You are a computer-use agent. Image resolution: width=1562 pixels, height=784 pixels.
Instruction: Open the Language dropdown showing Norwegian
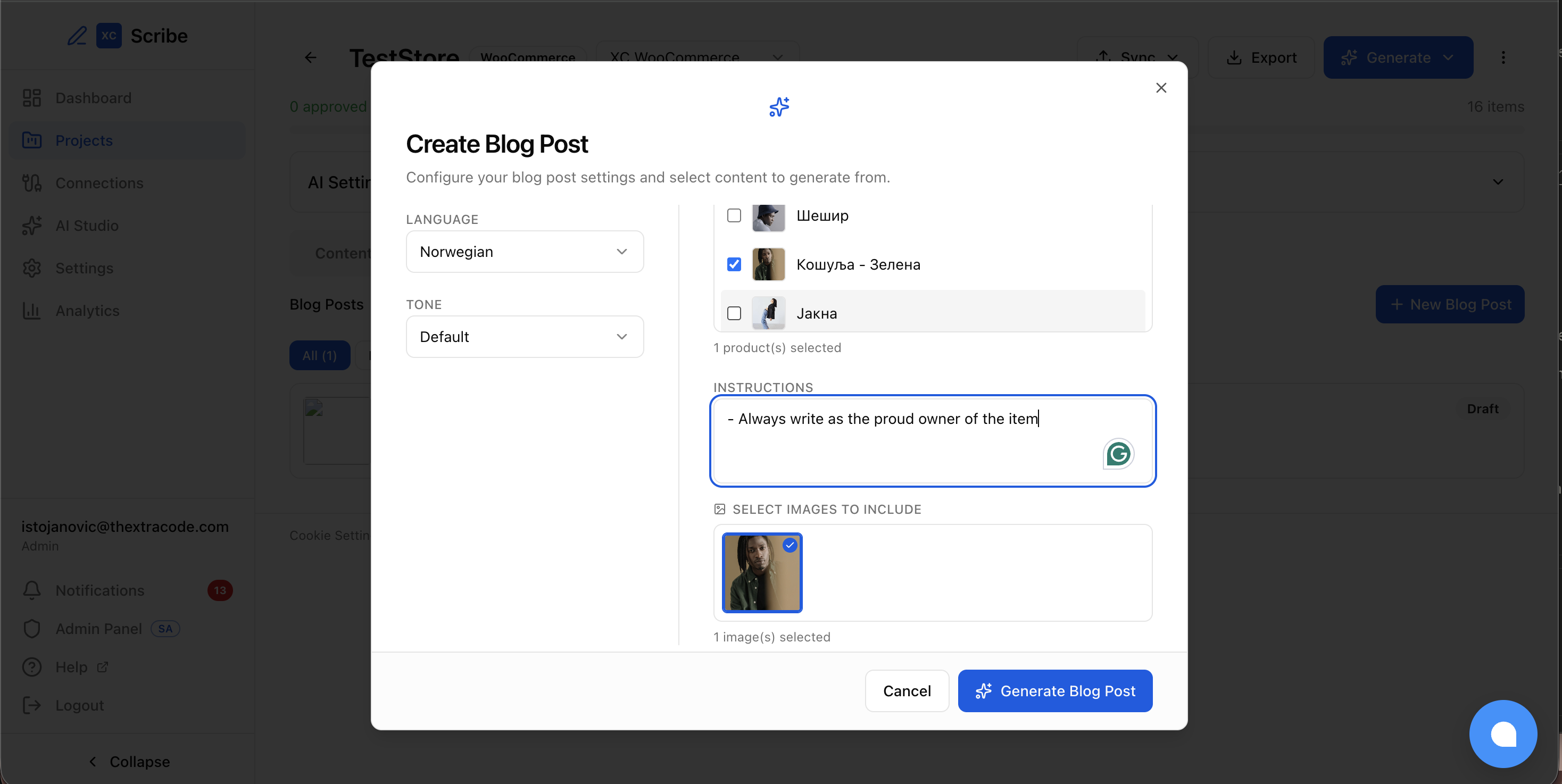coord(524,251)
